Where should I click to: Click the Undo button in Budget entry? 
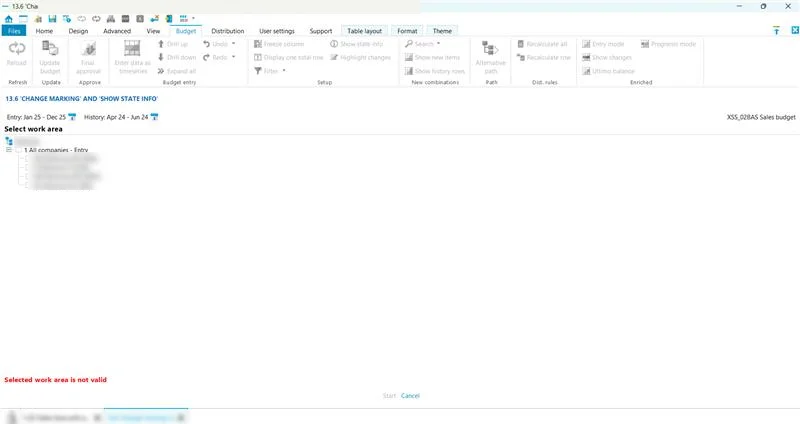215,44
